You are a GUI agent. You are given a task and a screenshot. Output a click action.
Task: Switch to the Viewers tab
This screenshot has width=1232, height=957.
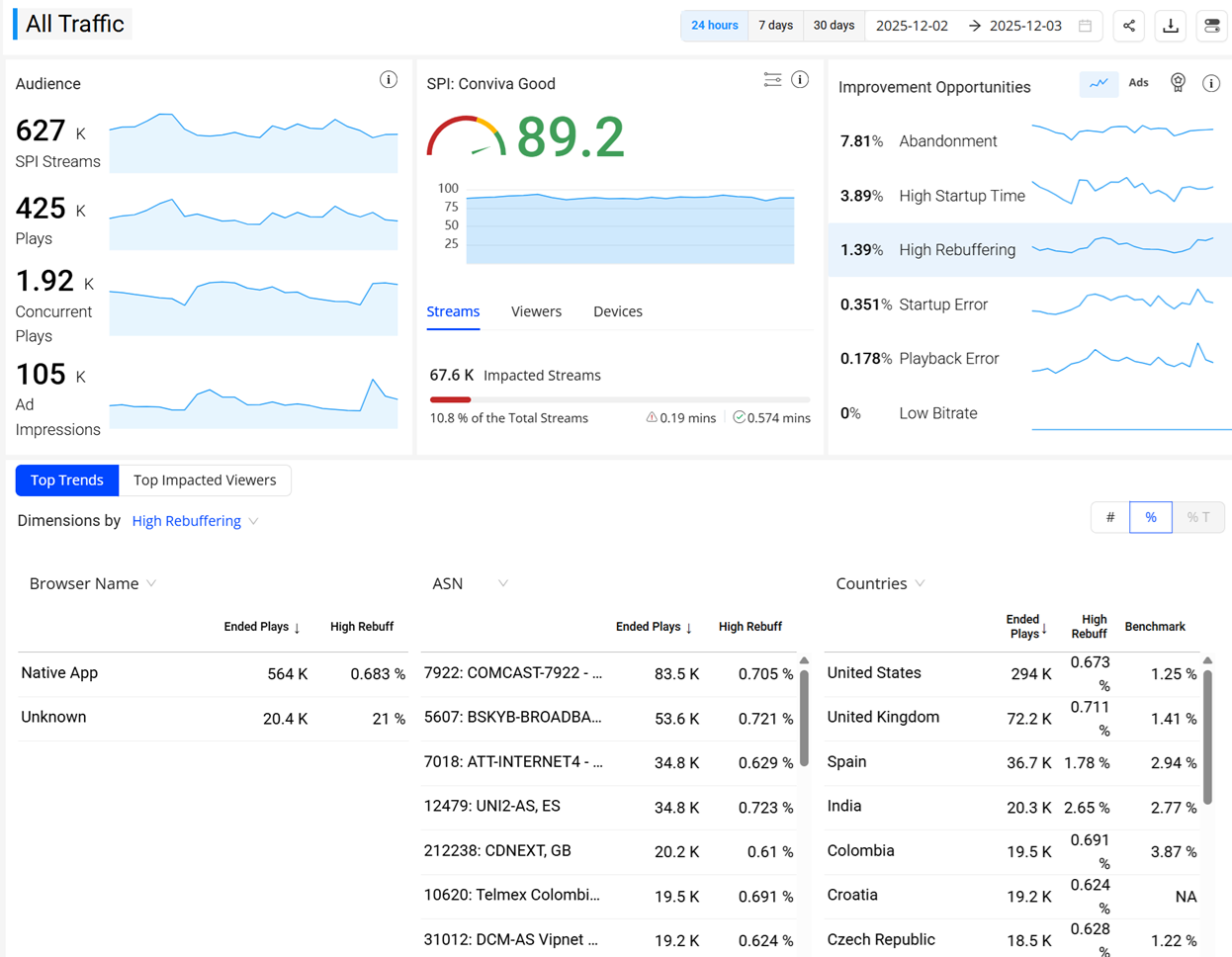tap(536, 311)
